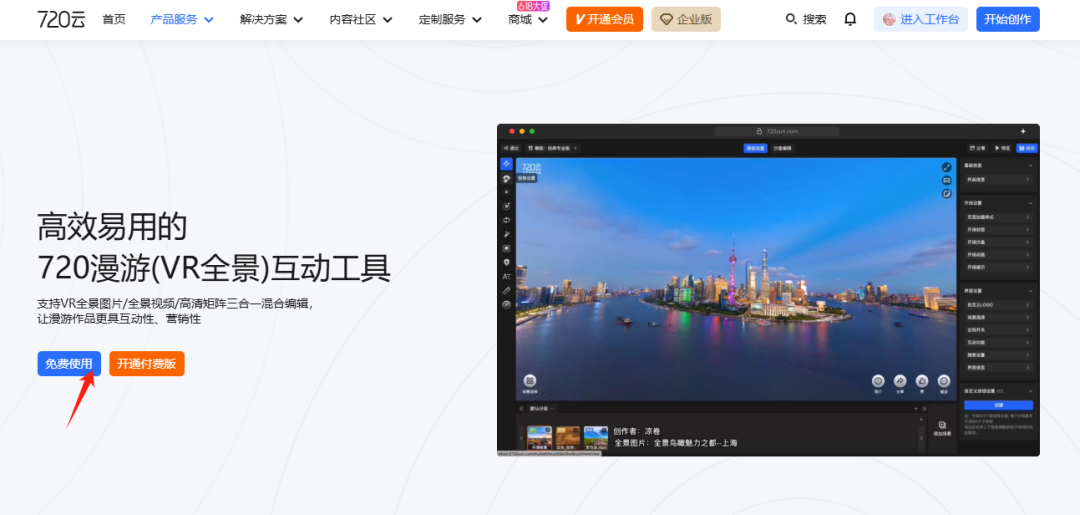
Task: Click the 预览 preview button
Action: point(1001,148)
